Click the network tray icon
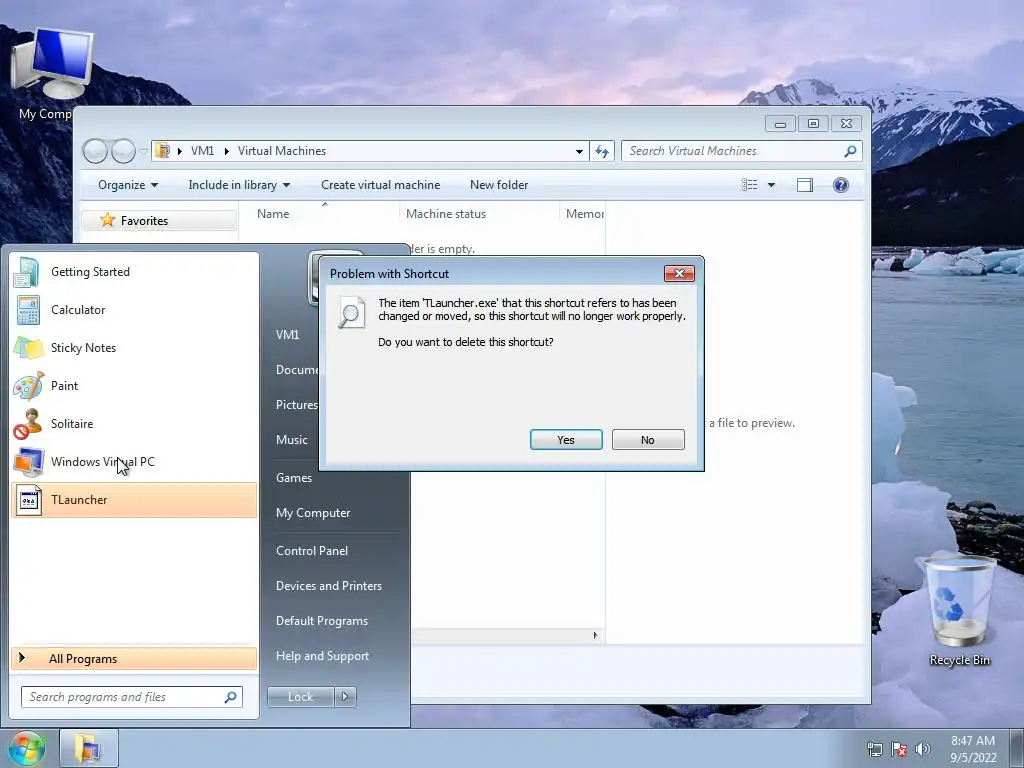The height and width of the screenshot is (768, 1024). 874,749
